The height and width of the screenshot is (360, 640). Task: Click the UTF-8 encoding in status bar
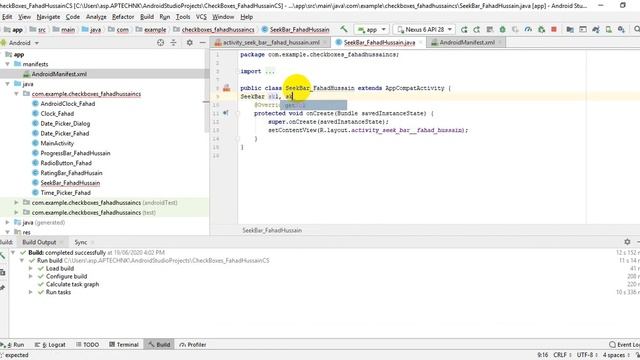pyautogui.click(x=585, y=355)
